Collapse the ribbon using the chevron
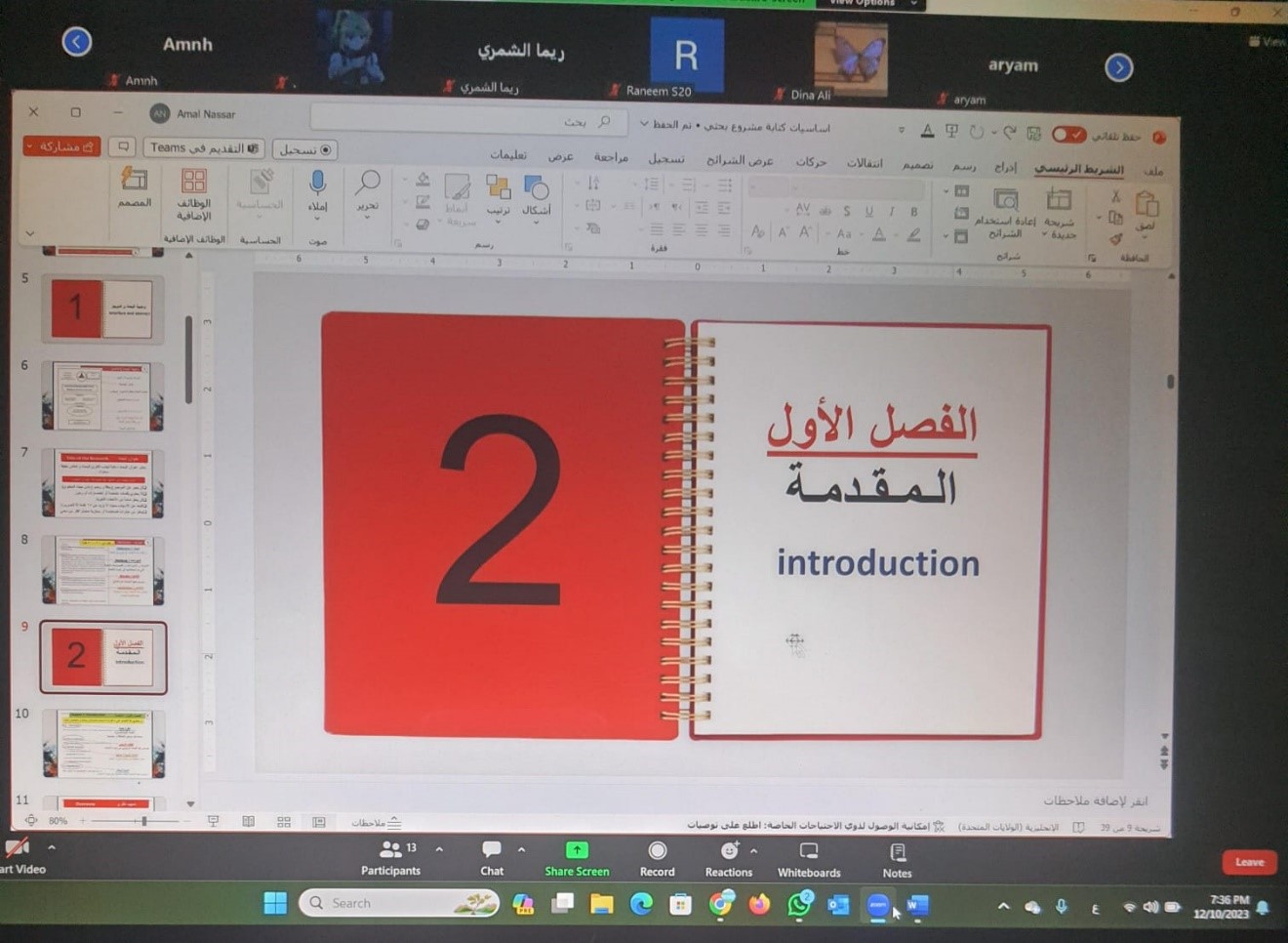This screenshot has width=1288, height=943. [x=30, y=233]
